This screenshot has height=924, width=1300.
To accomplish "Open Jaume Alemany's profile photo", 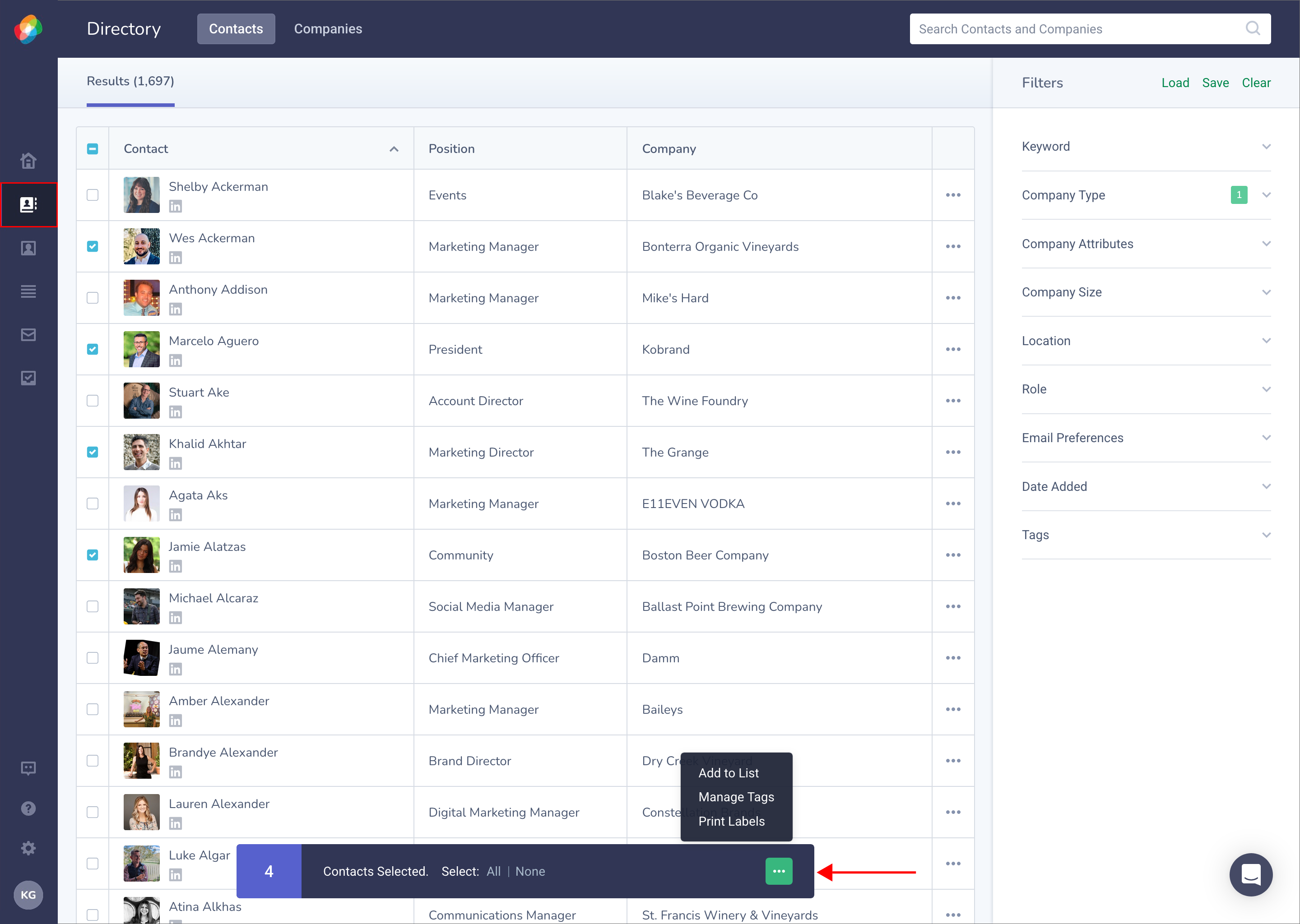I will click(142, 658).
